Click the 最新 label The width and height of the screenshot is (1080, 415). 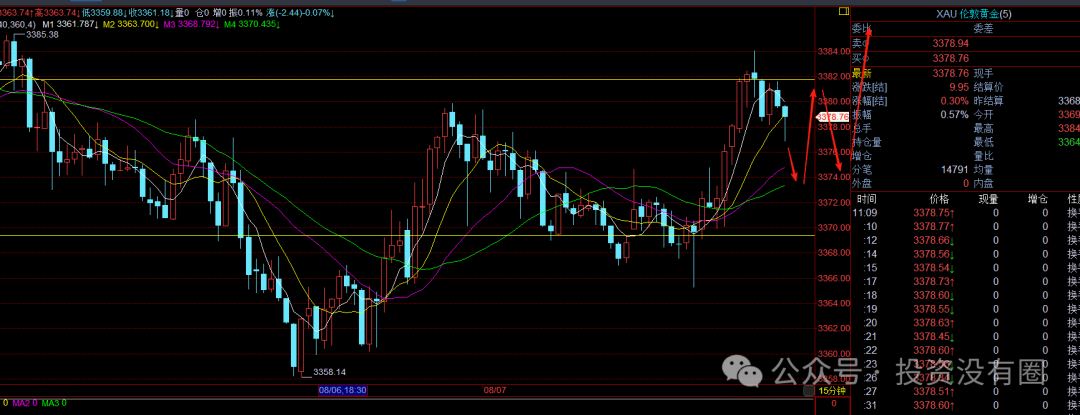[x=862, y=73]
